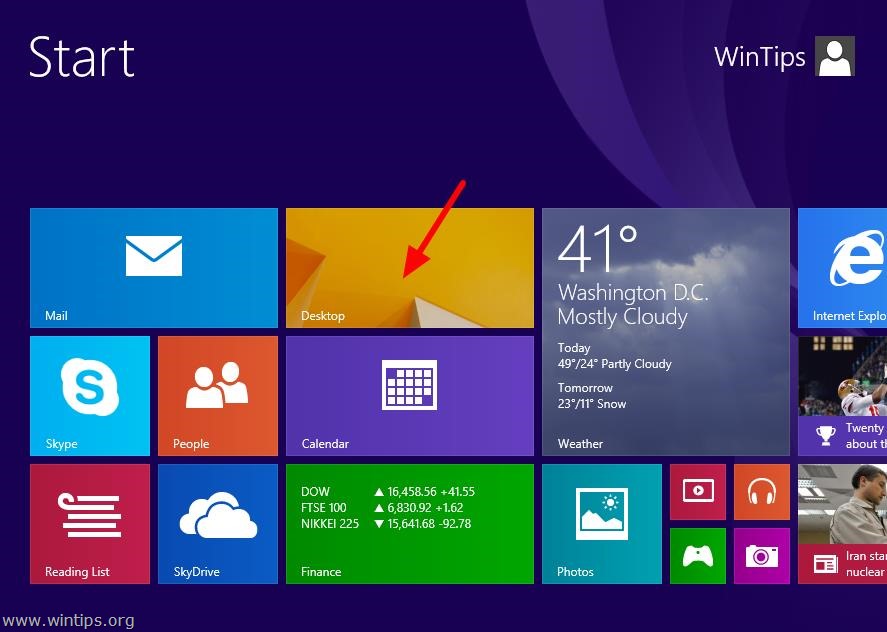887x632 pixels.
Task: Open the Sports tile with trophy icon
Action: tap(842, 395)
